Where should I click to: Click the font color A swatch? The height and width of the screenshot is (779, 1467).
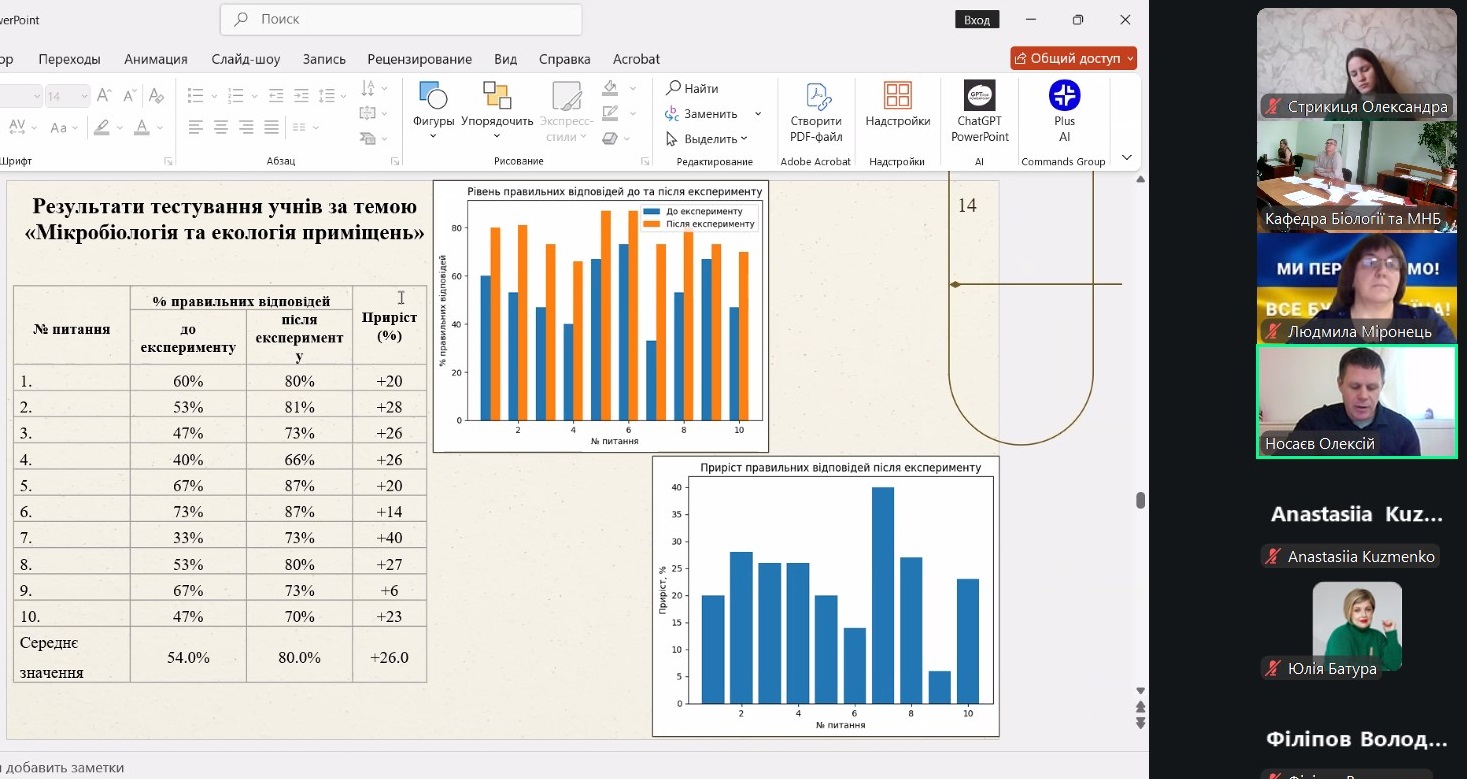click(141, 127)
